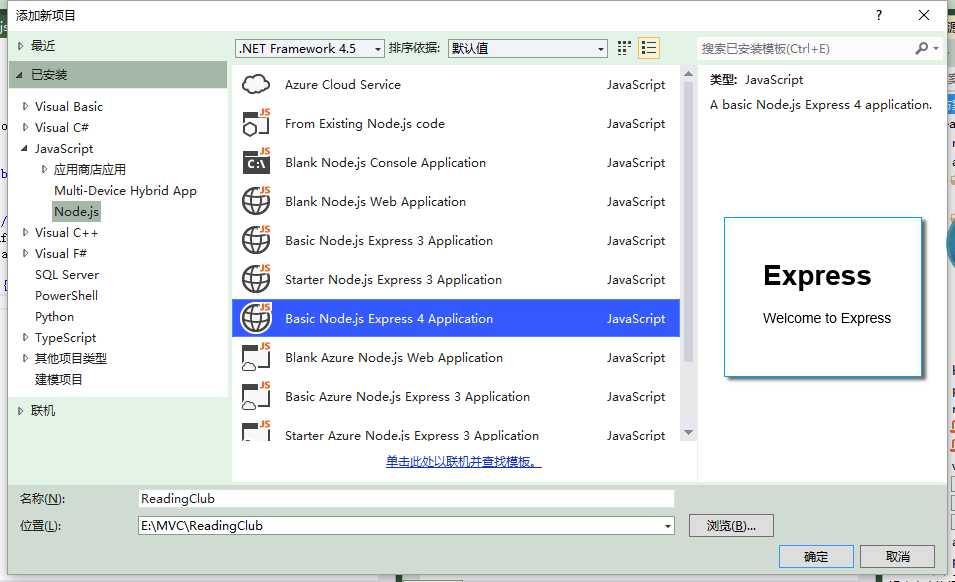The height and width of the screenshot is (582, 955).
Task: Select Blank Node.js Web Application text
Action: point(375,202)
